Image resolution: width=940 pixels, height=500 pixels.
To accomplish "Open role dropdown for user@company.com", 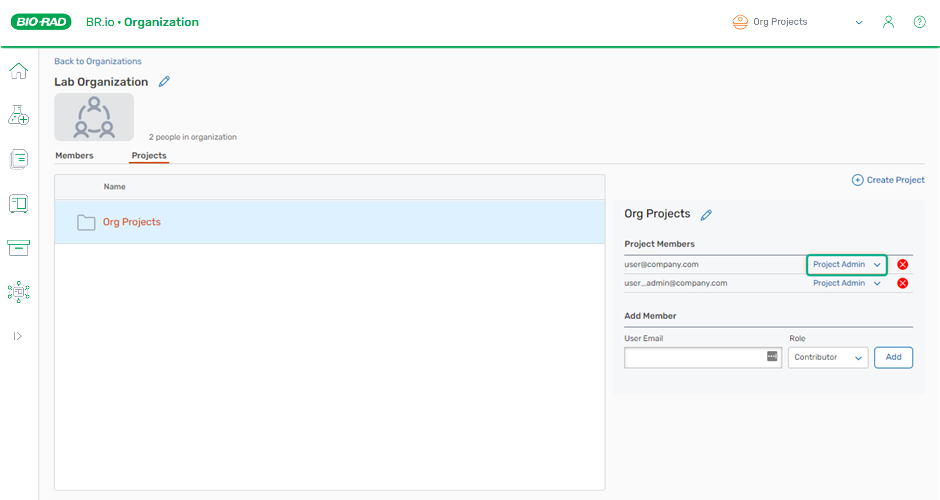I will [x=847, y=265].
